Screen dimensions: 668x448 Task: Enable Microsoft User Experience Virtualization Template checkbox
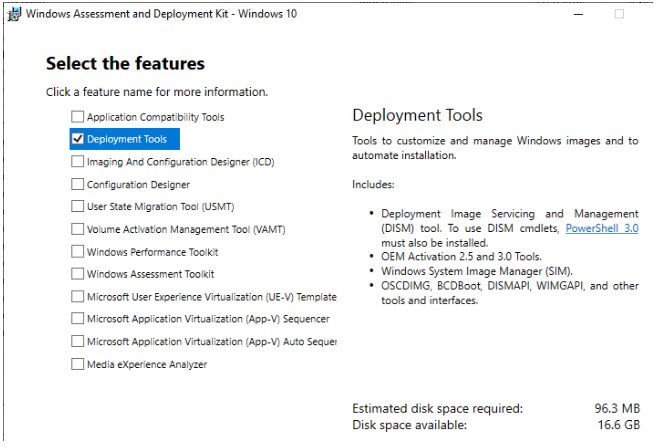(x=78, y=296)
